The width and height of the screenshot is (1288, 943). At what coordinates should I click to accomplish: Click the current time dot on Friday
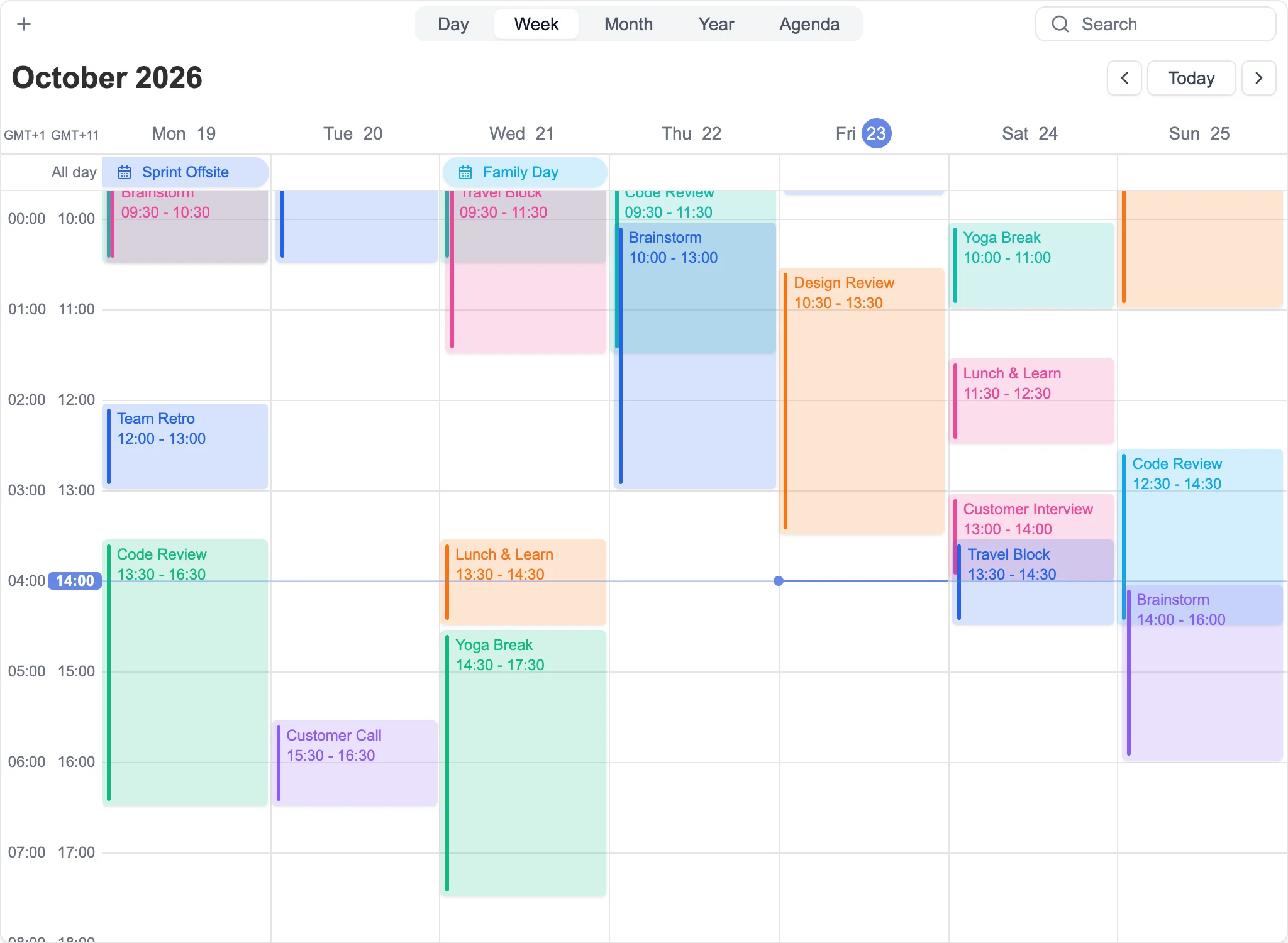click(x=779, y=581)
